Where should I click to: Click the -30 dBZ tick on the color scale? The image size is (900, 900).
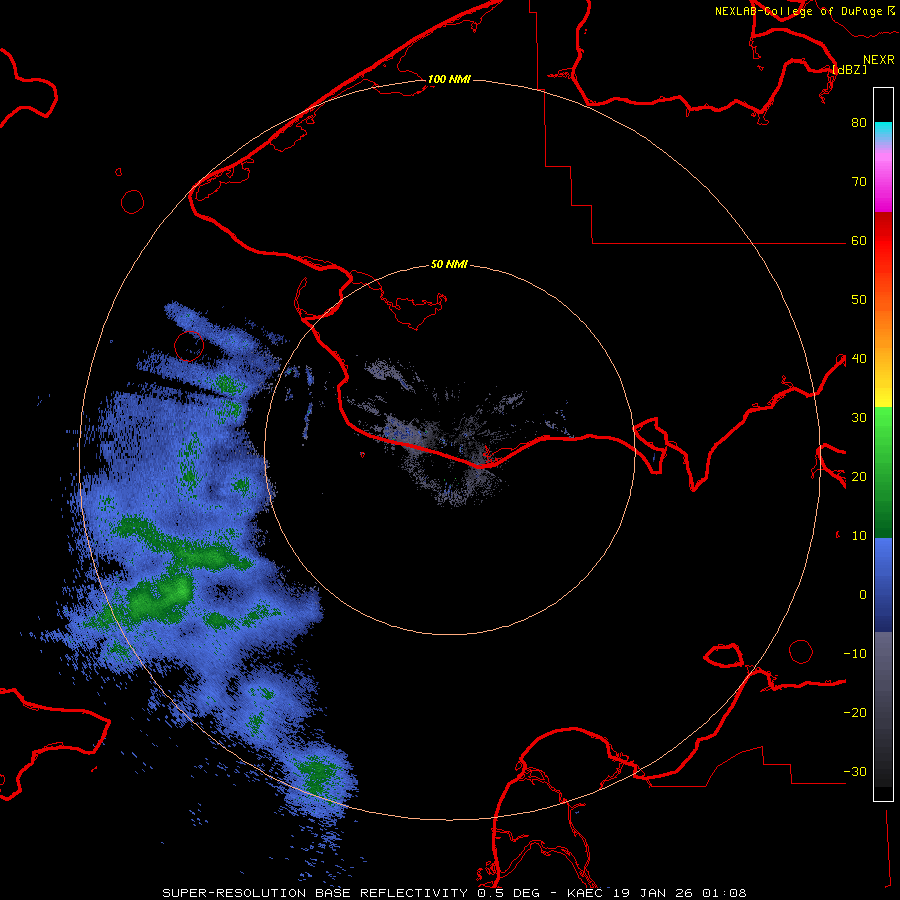point(855,771)
